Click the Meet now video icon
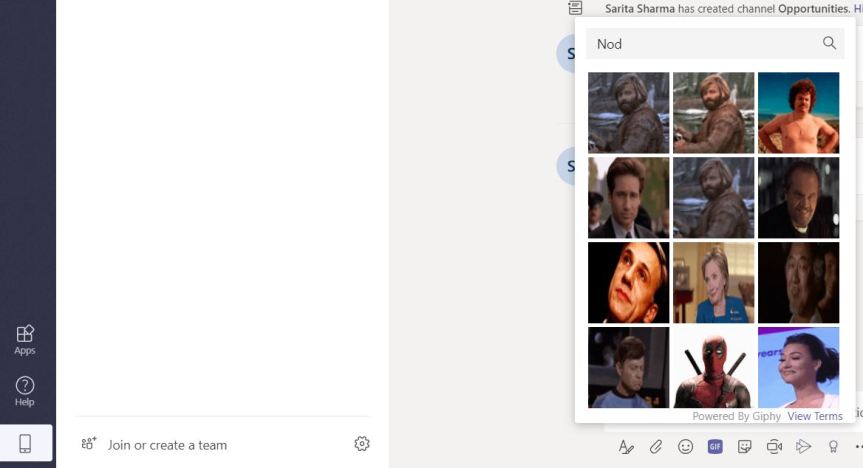This screenshot has height=468, width=863. (x=774, y=446)
